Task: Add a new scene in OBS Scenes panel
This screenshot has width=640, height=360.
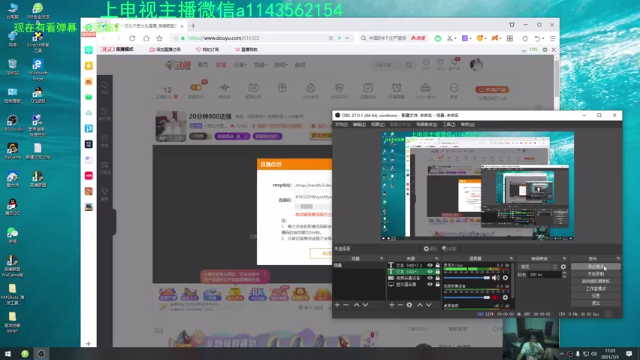Action: click(337, 305)
